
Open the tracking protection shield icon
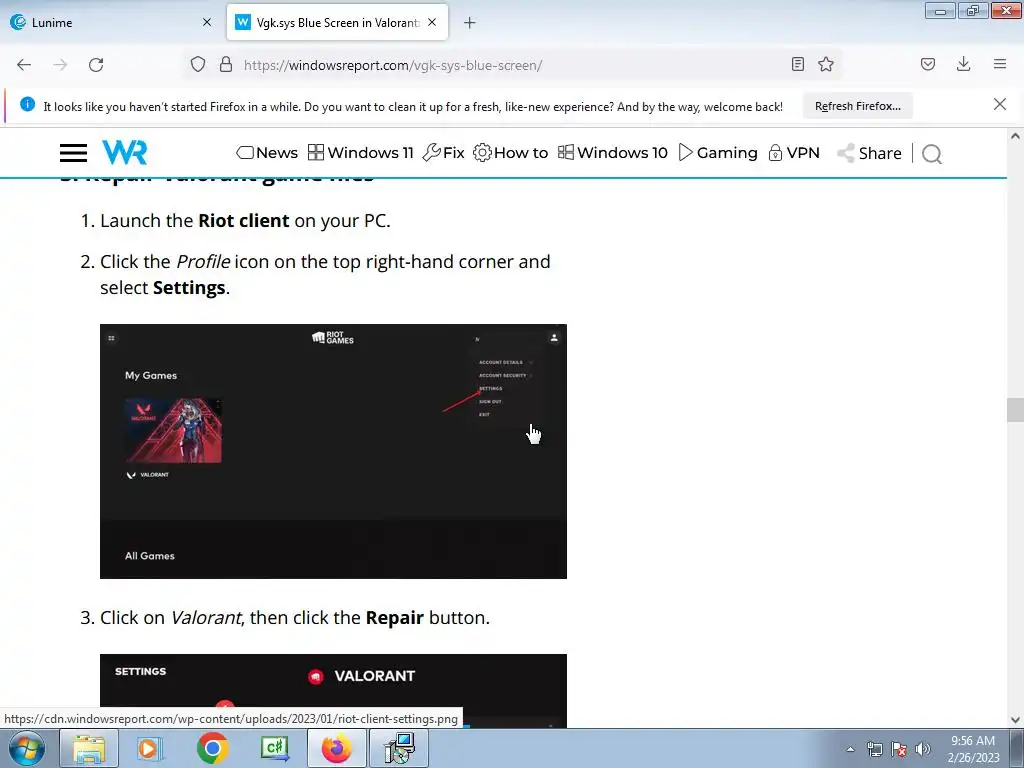[198, 64]
